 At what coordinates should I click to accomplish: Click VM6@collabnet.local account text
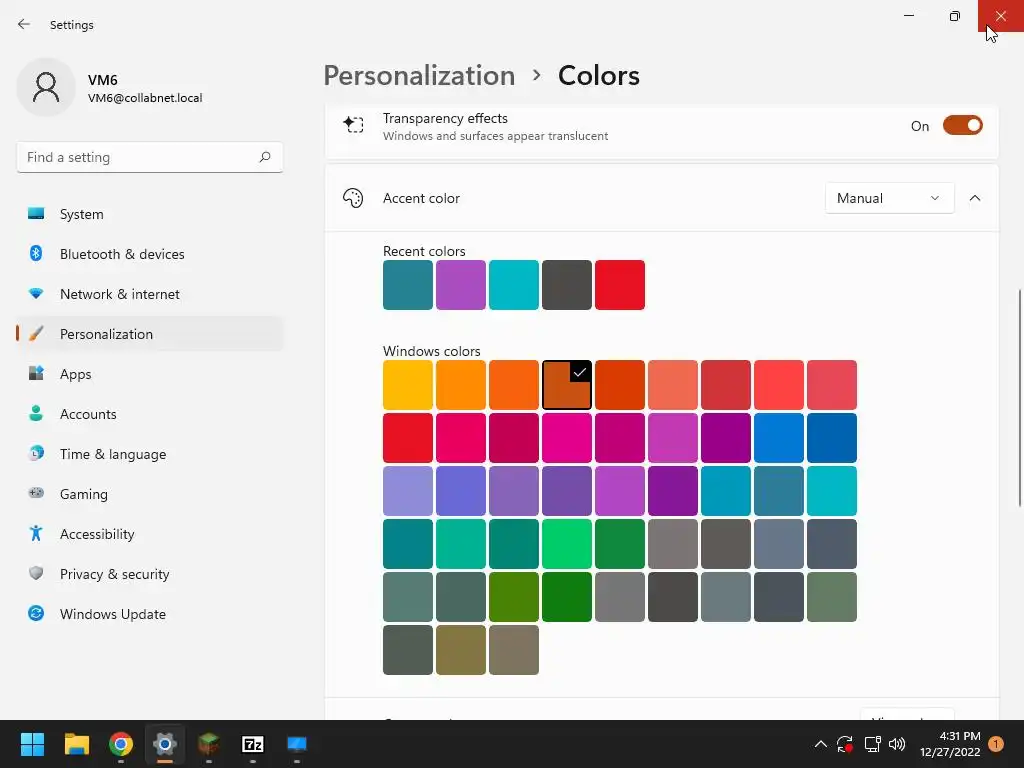click(145, 98)
